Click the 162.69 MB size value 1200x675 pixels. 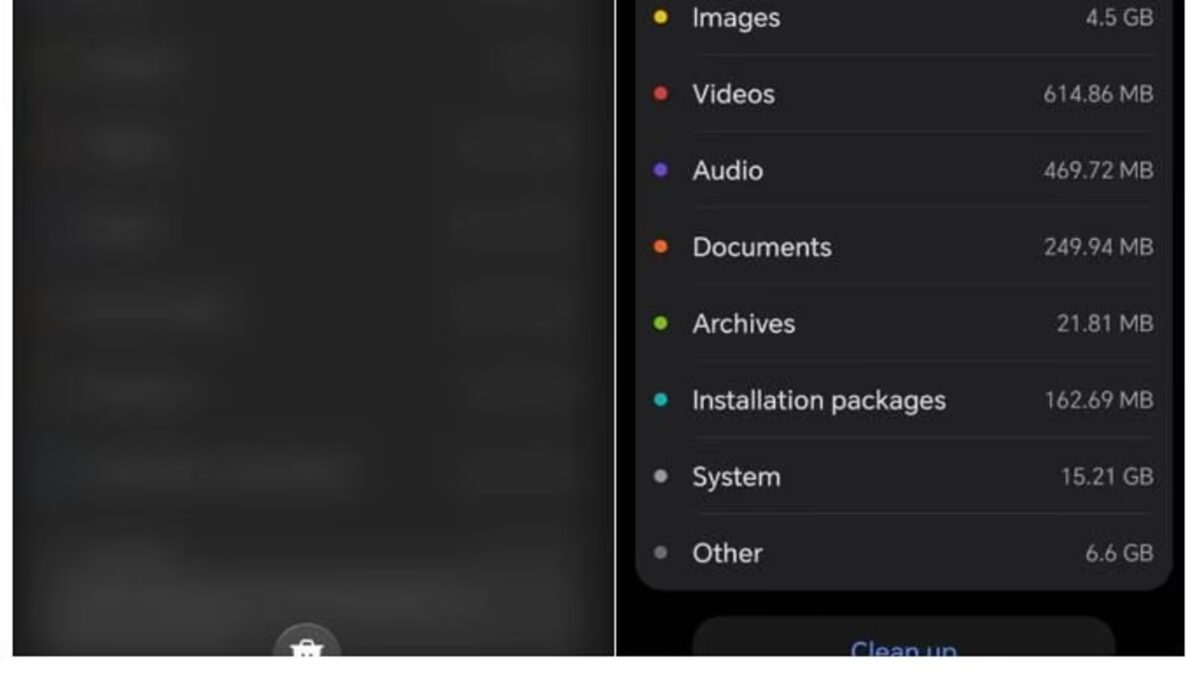[x=1099, y=400]
